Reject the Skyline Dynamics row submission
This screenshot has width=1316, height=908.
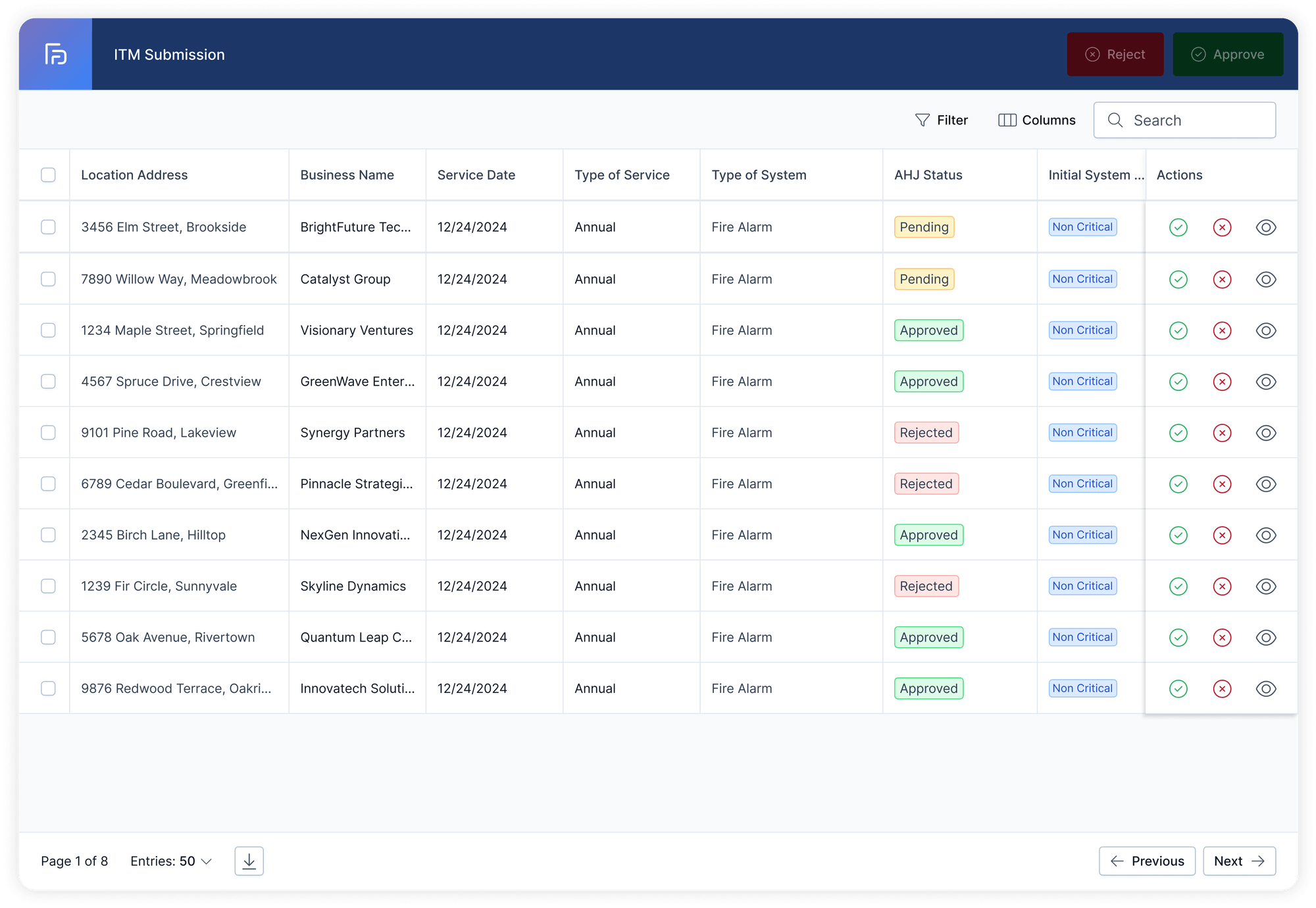(1222, 586)
